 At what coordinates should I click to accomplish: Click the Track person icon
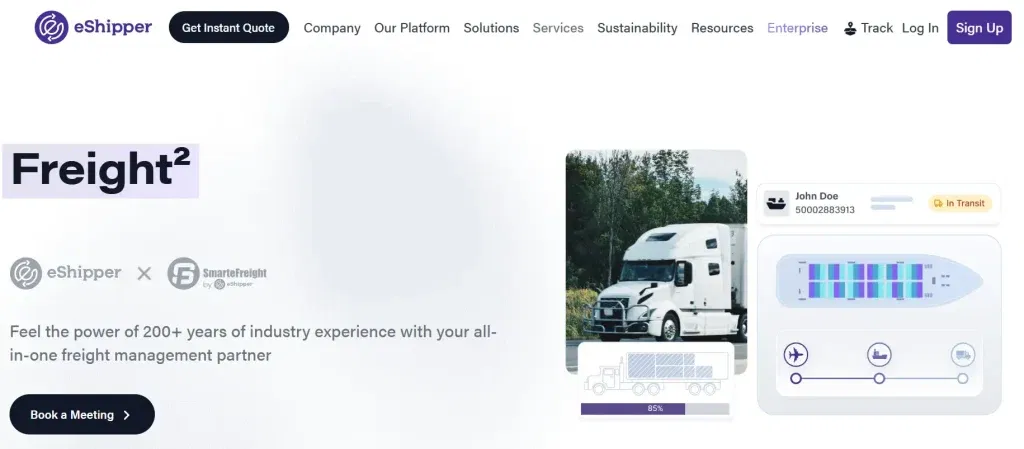(x=850, y=29)
